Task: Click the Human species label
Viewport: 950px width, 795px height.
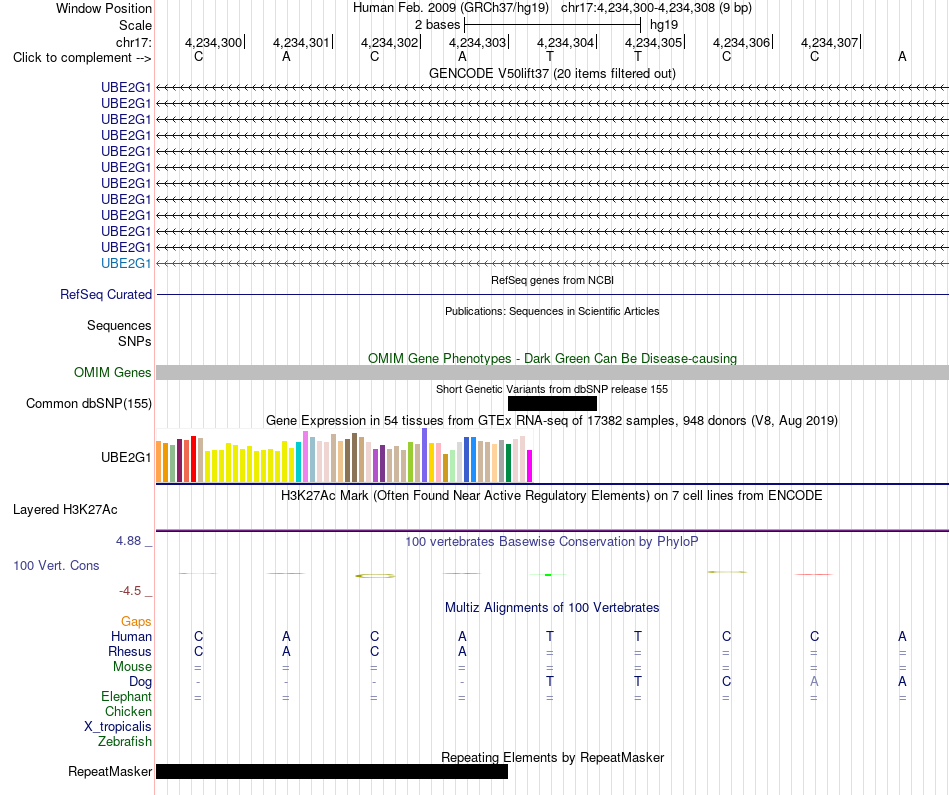Action: 131,636
